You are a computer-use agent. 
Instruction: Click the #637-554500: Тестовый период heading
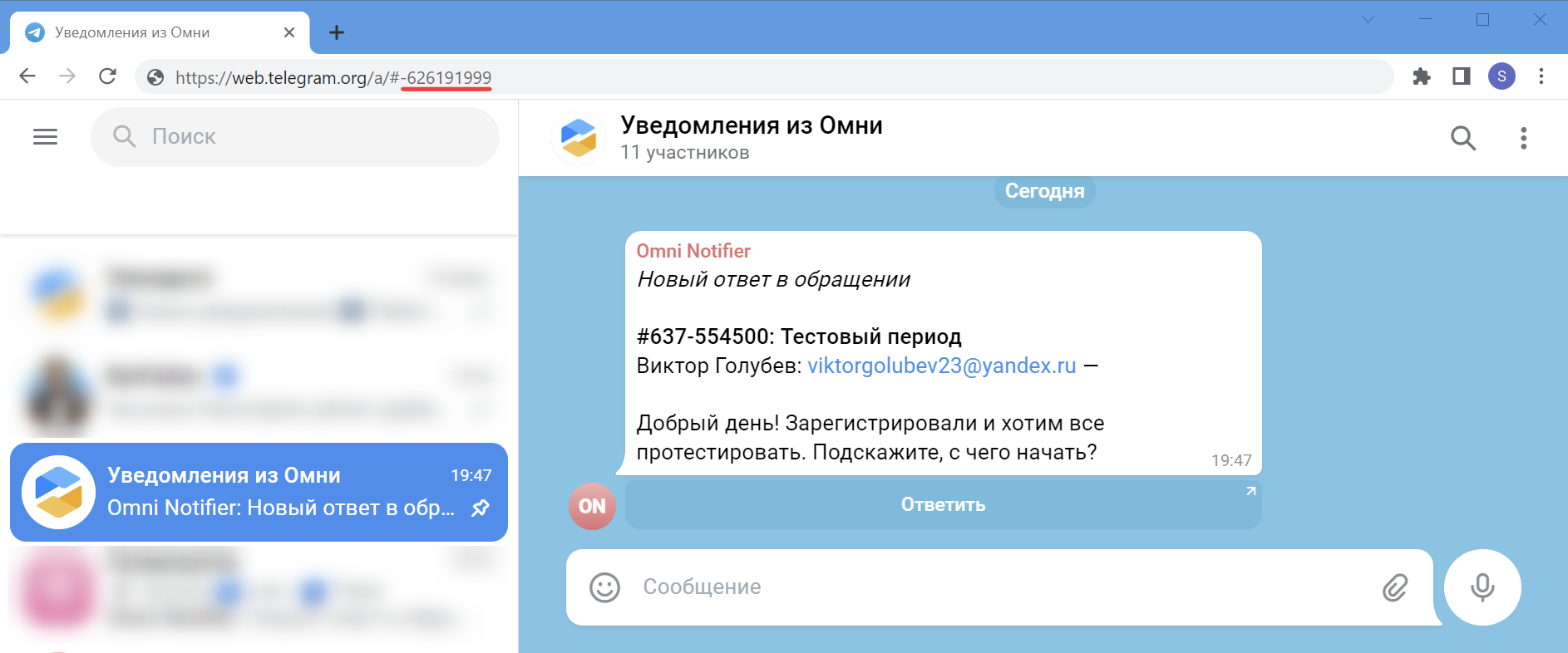pyautogui.click(x=799, y=336)
